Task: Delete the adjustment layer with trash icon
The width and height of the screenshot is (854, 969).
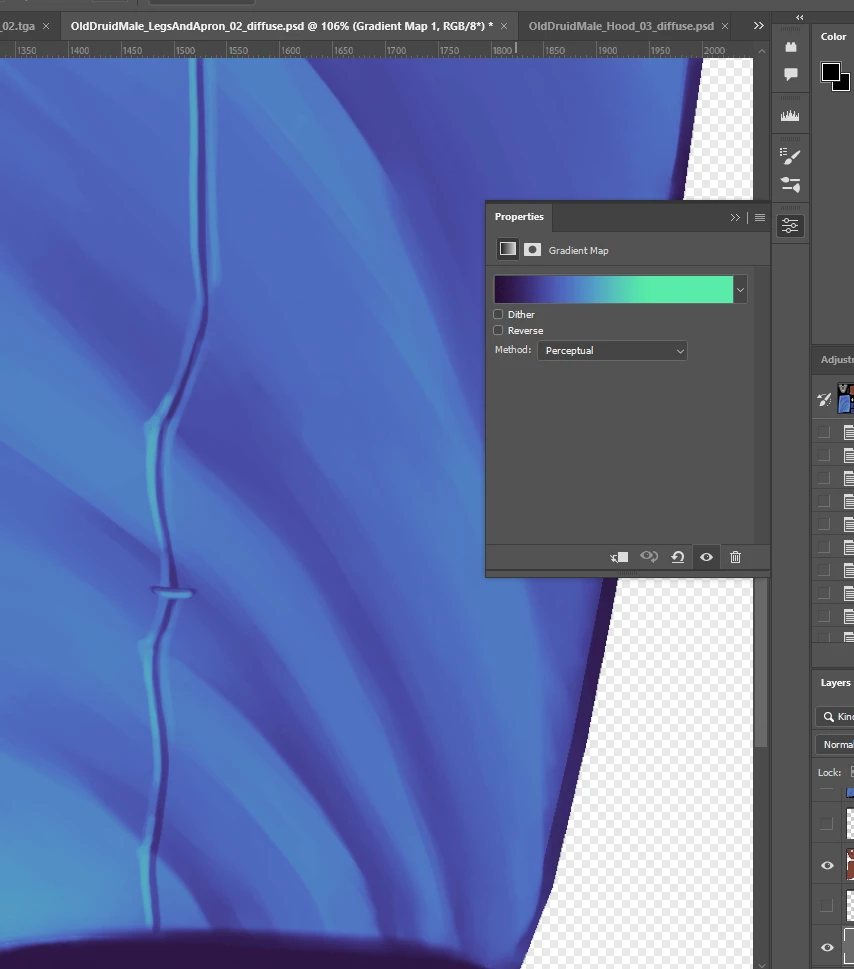Action: click(735, 557)
